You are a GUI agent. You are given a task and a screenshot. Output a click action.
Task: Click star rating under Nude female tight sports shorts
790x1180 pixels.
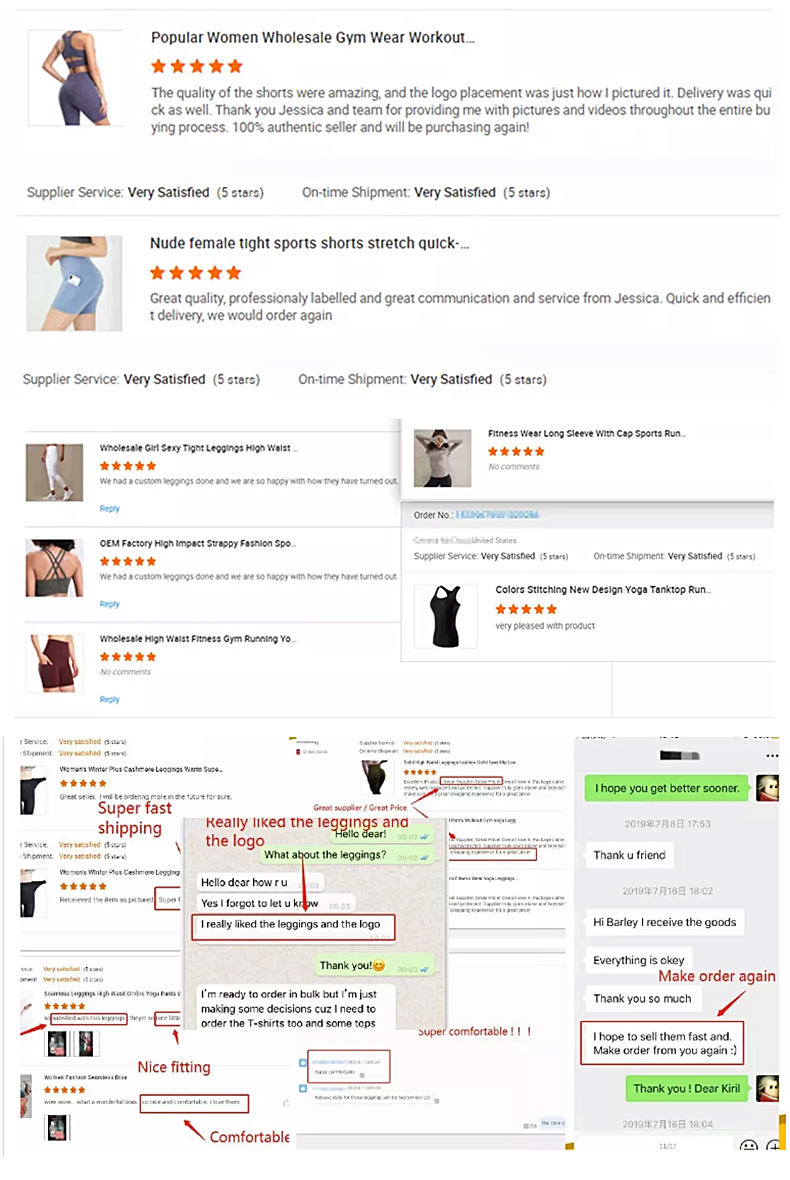(196, 272)
